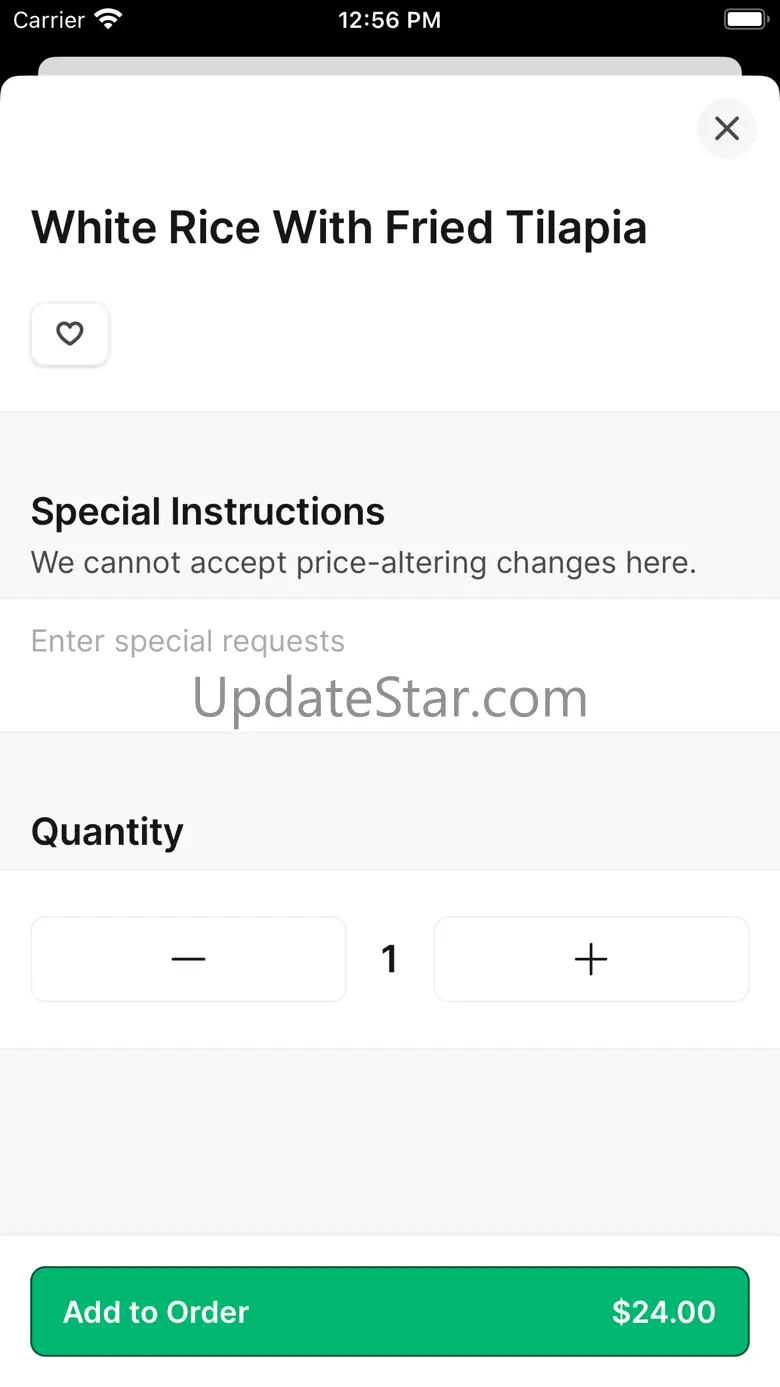Tap the White Rice With Fried Tilapia title
The width and height of the screenshot is (780, 1387).
[339, 228]
